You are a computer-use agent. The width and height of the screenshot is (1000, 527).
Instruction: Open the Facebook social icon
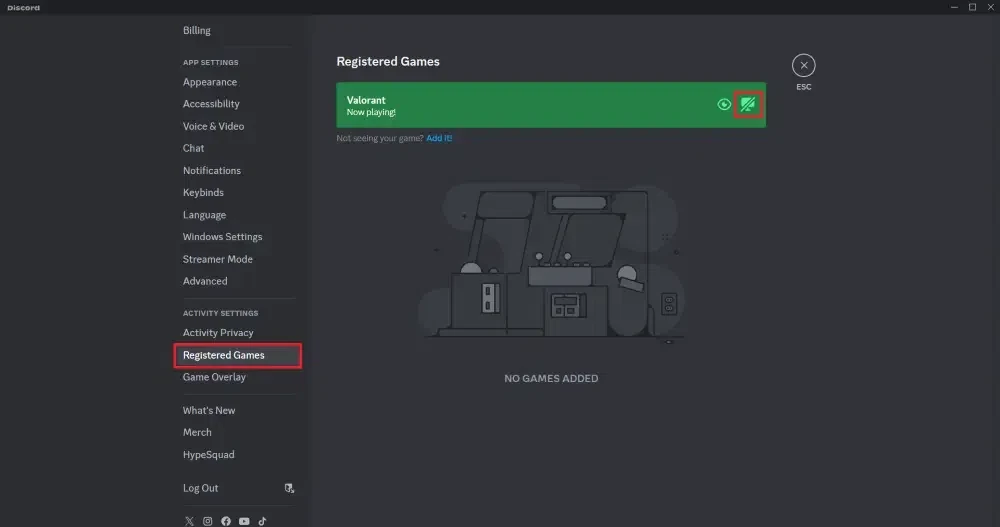tap(226, 521)
